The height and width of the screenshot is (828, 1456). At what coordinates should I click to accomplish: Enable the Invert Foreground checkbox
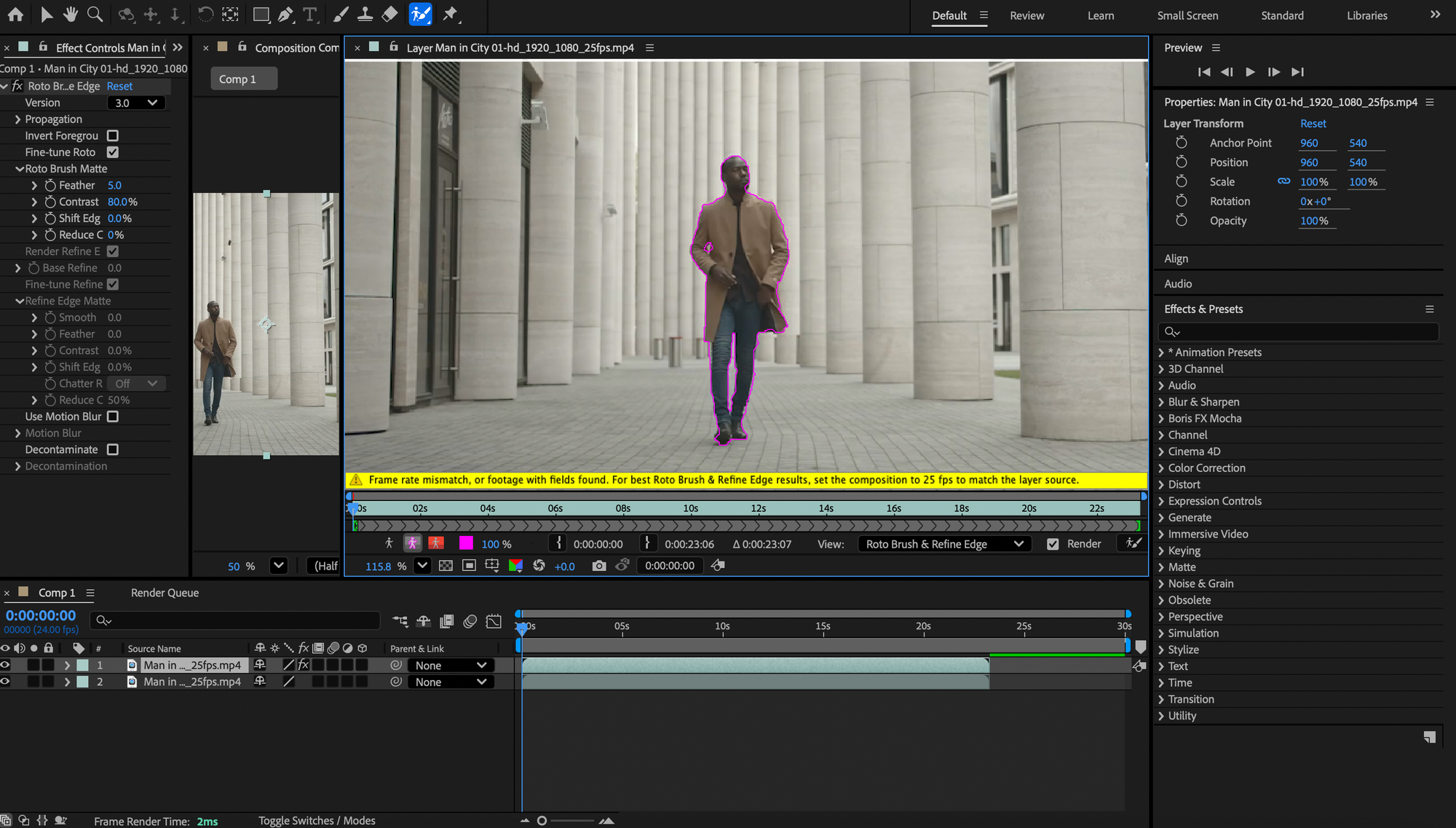(113, 135)
